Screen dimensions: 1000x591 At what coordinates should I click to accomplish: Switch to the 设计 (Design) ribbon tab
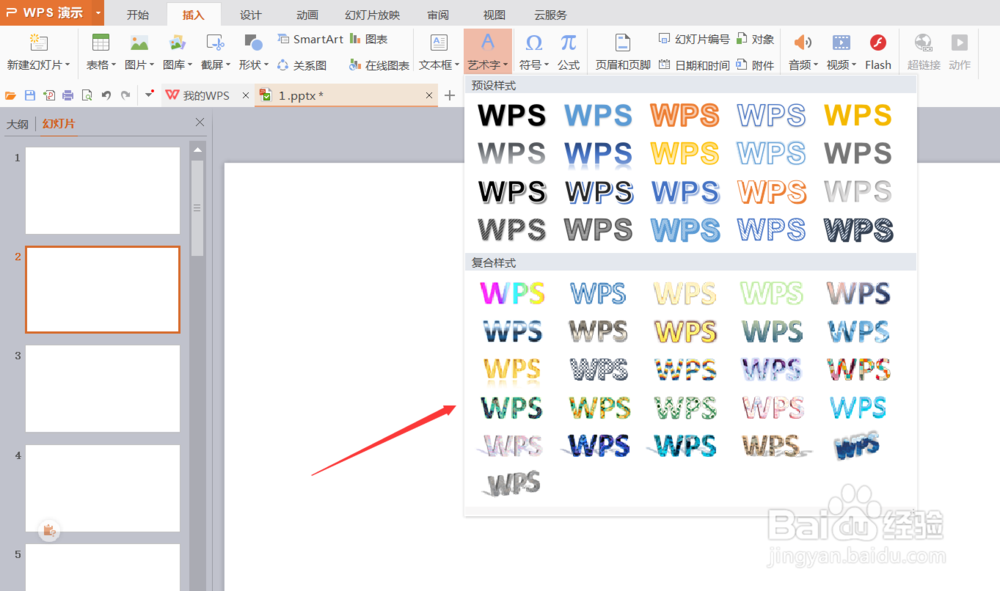pyautogui.click(x=251, y=15)
